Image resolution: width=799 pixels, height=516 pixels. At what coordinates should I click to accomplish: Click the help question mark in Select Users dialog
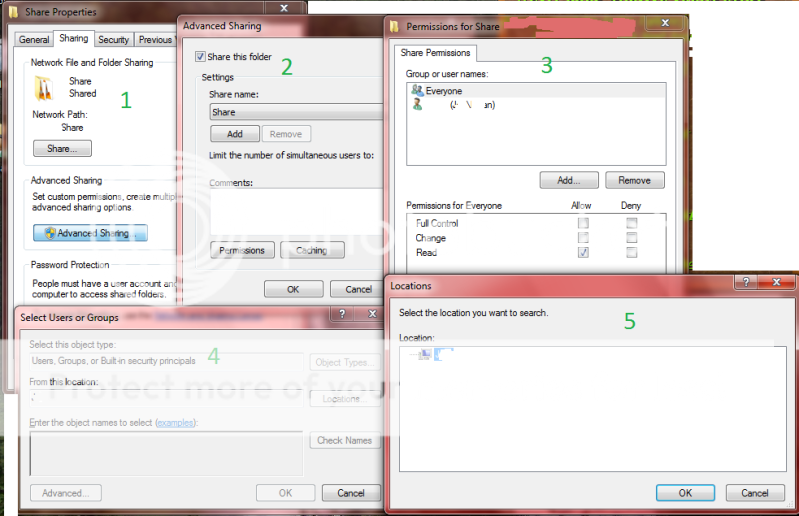point(342,315)
